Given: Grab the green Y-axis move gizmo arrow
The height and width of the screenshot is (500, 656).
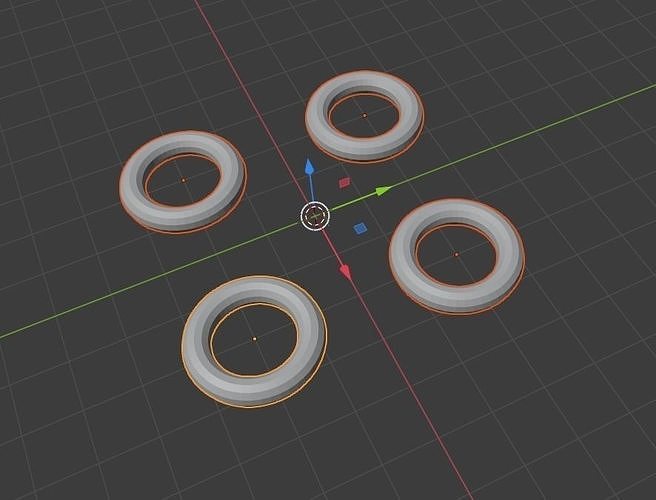Looking at the screenshot, I should tap(383, 191).
